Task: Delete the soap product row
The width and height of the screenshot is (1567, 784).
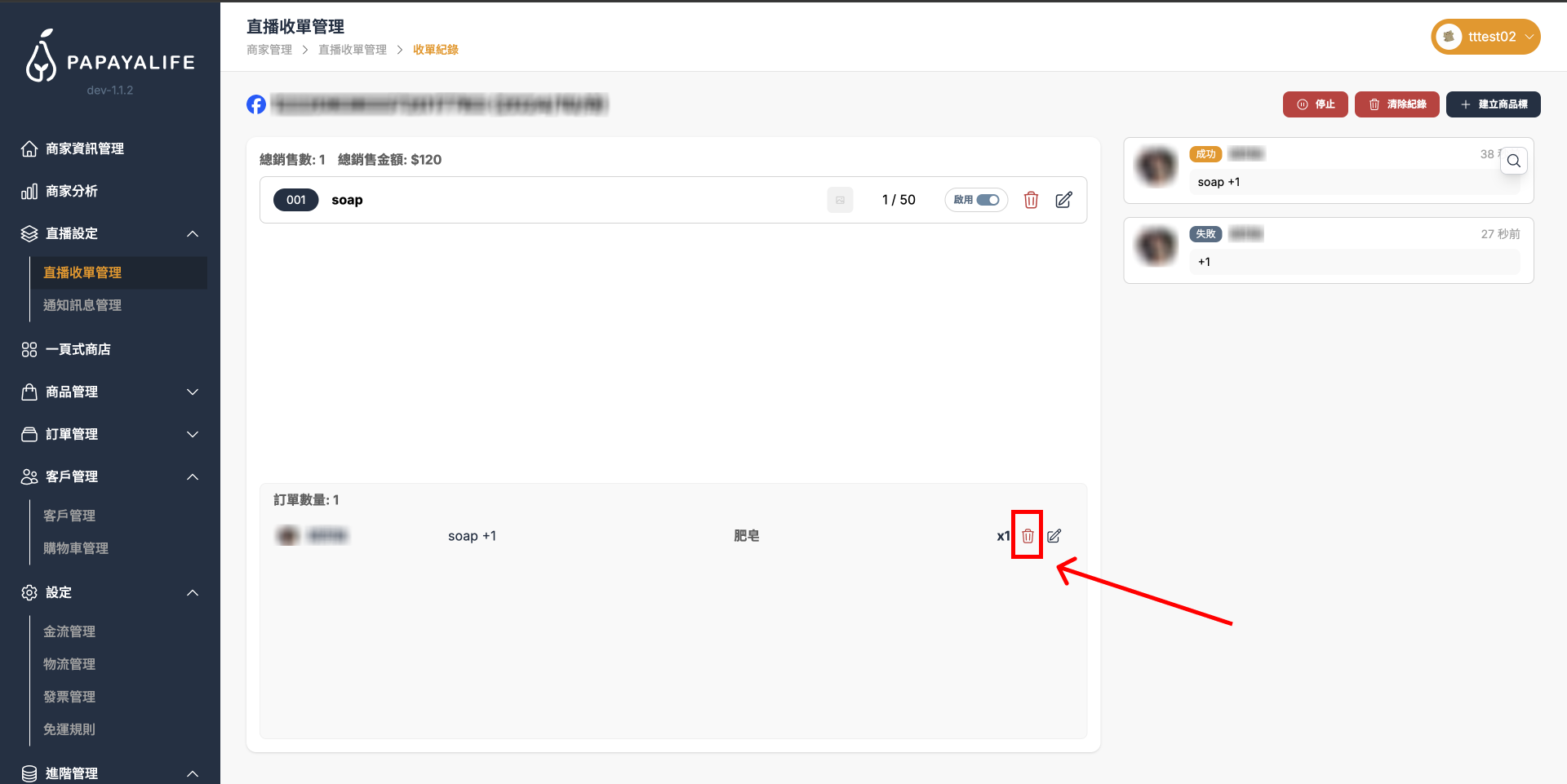Action: 1031,200
